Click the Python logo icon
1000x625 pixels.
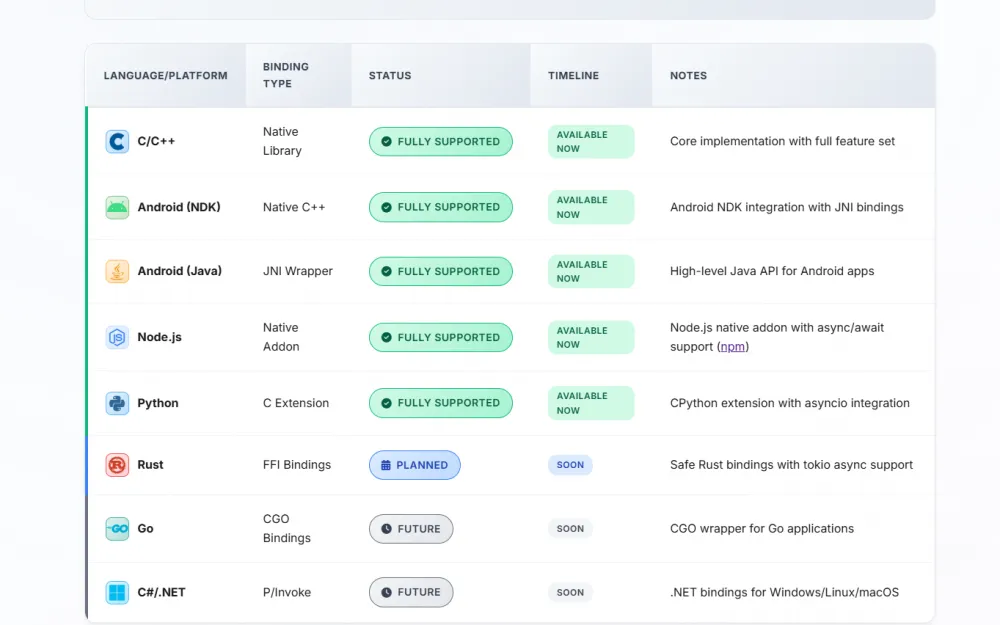[117, 403]
